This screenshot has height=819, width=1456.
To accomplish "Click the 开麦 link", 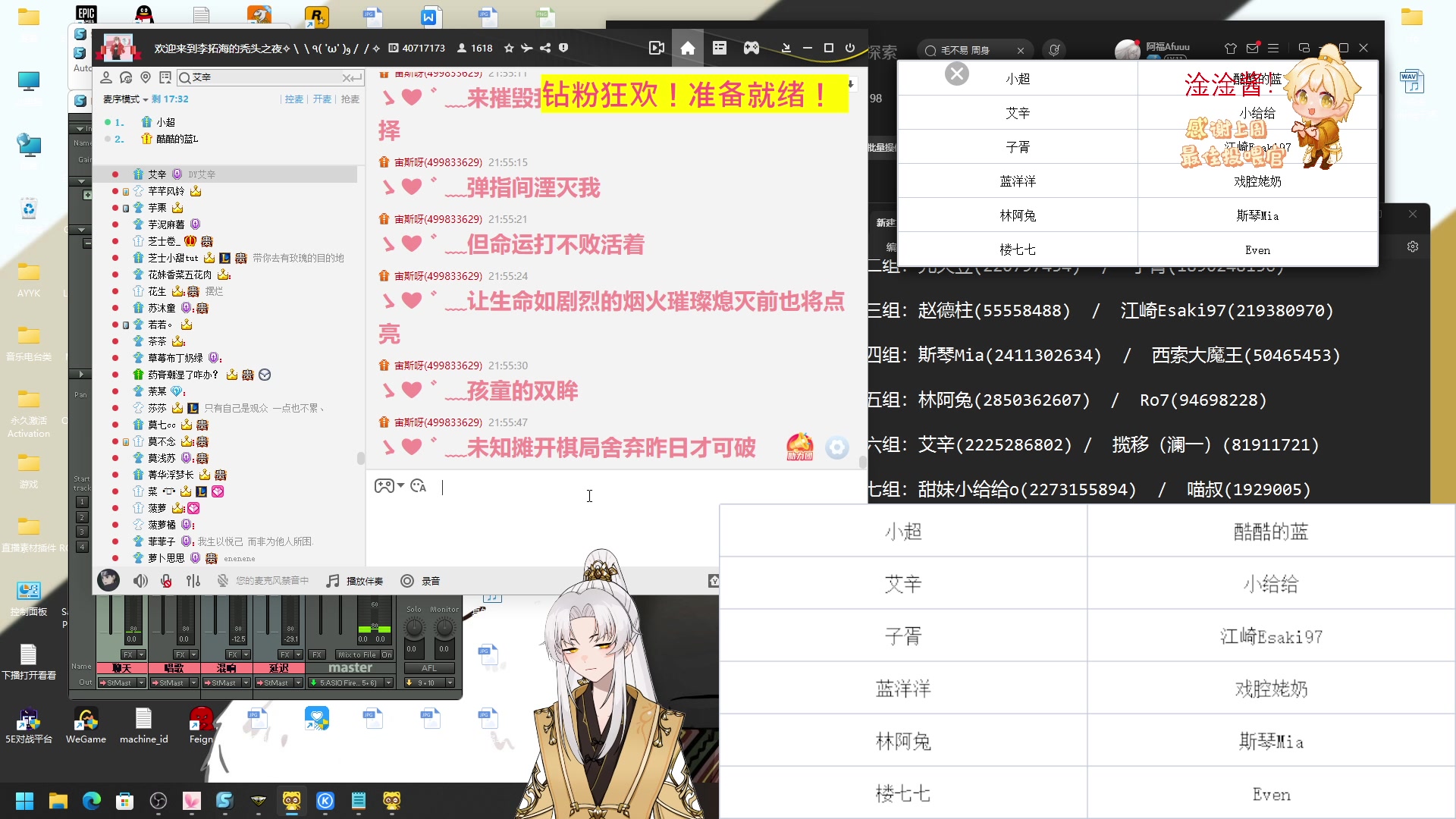I will tap(322, 99).
